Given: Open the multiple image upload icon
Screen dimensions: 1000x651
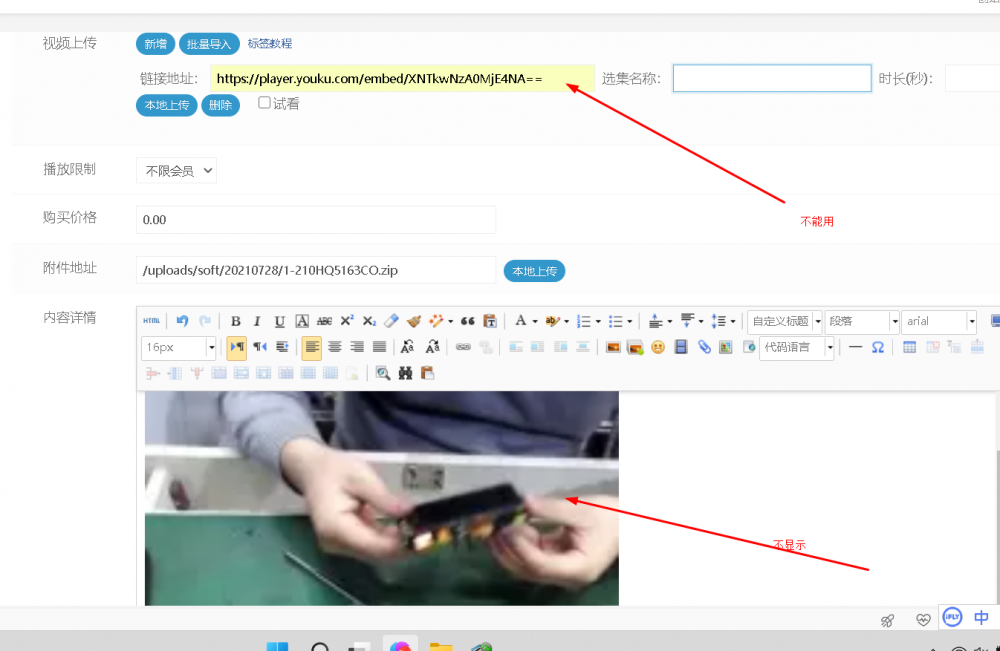Looking at the screenshot, I should click(635, 347).
